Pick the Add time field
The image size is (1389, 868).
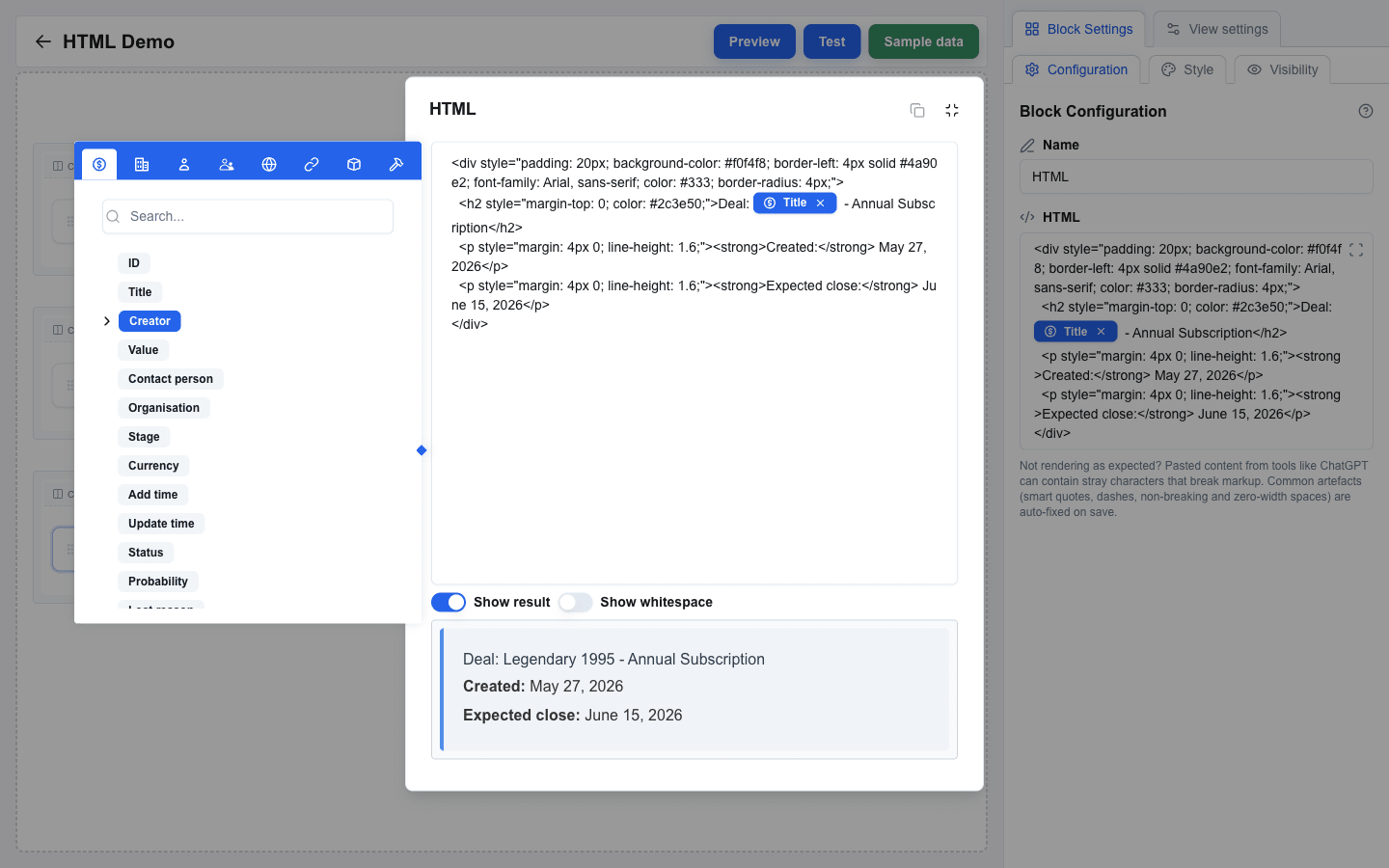[x=153, y=495]
